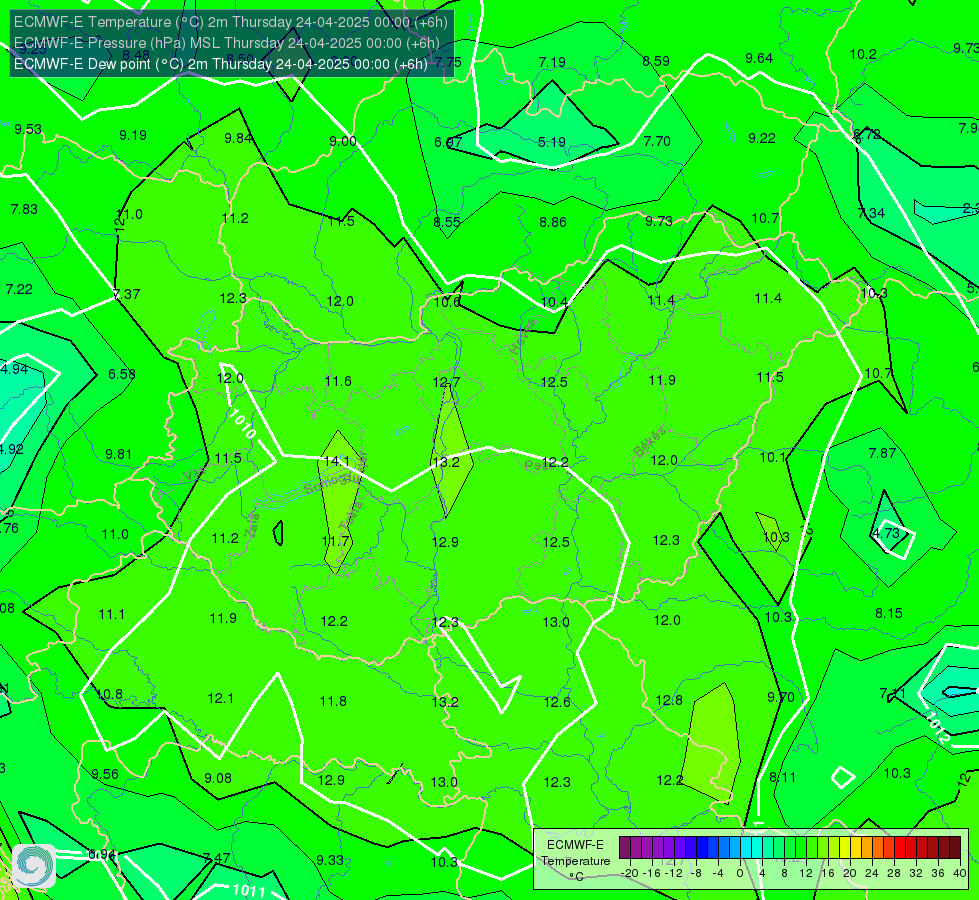Click the 9.64 temperature value

(759, 58)
